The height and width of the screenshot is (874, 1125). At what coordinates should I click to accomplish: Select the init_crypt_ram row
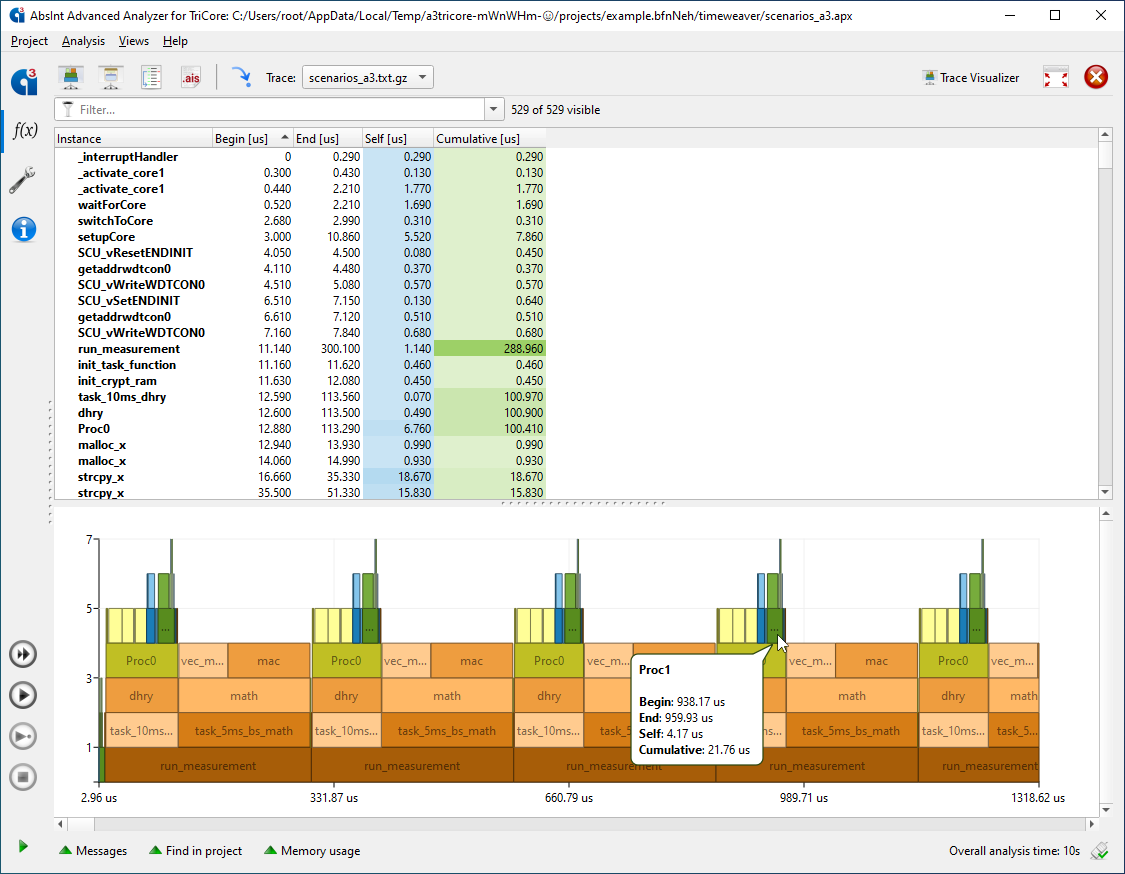point(300,381)
